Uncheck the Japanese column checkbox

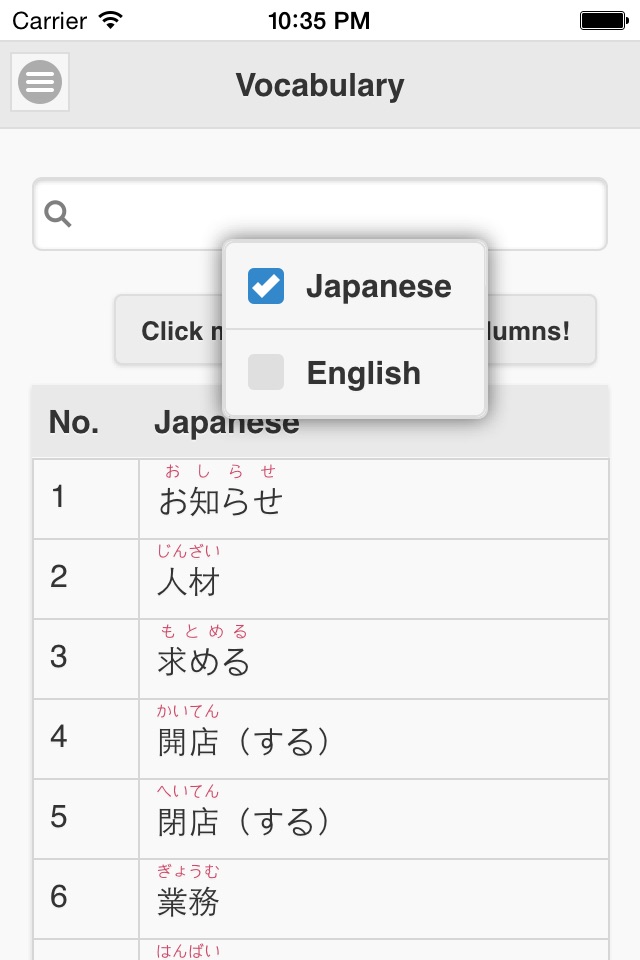(266, 287)
